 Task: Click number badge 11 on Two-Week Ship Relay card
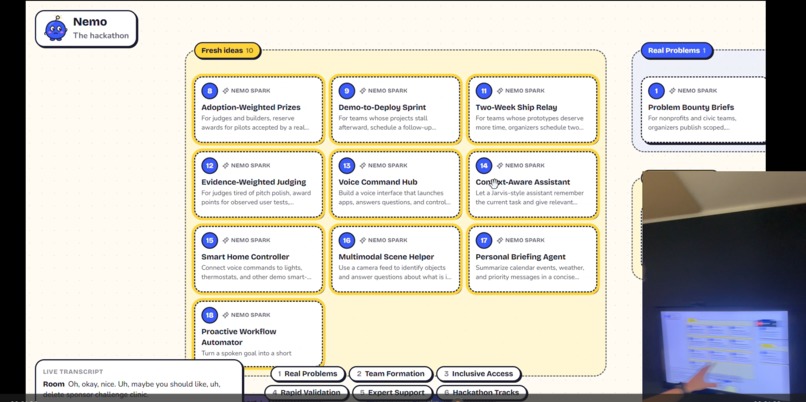coord(484,92)
